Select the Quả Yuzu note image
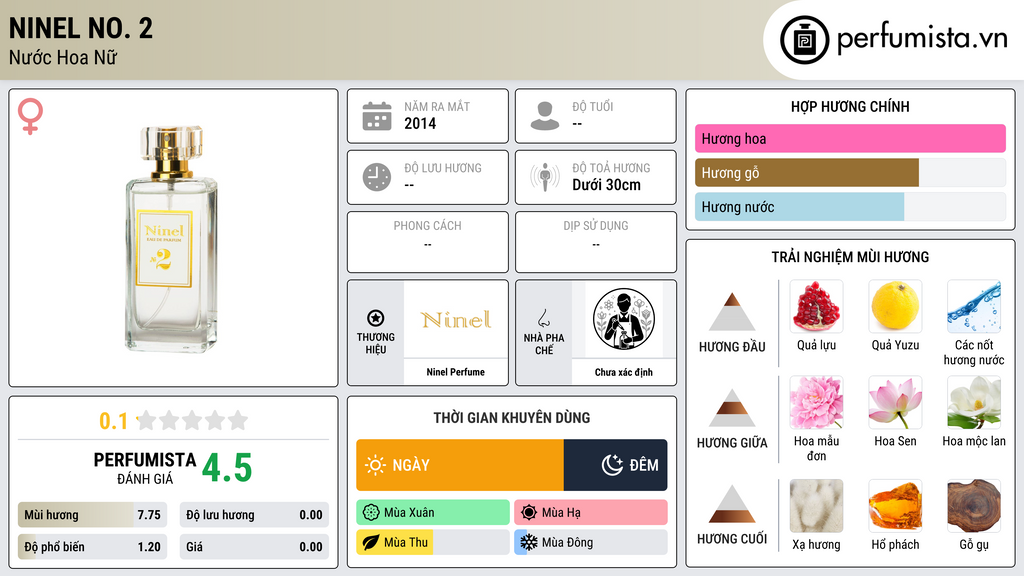1024x576 pixels. (x=895, y=306)
